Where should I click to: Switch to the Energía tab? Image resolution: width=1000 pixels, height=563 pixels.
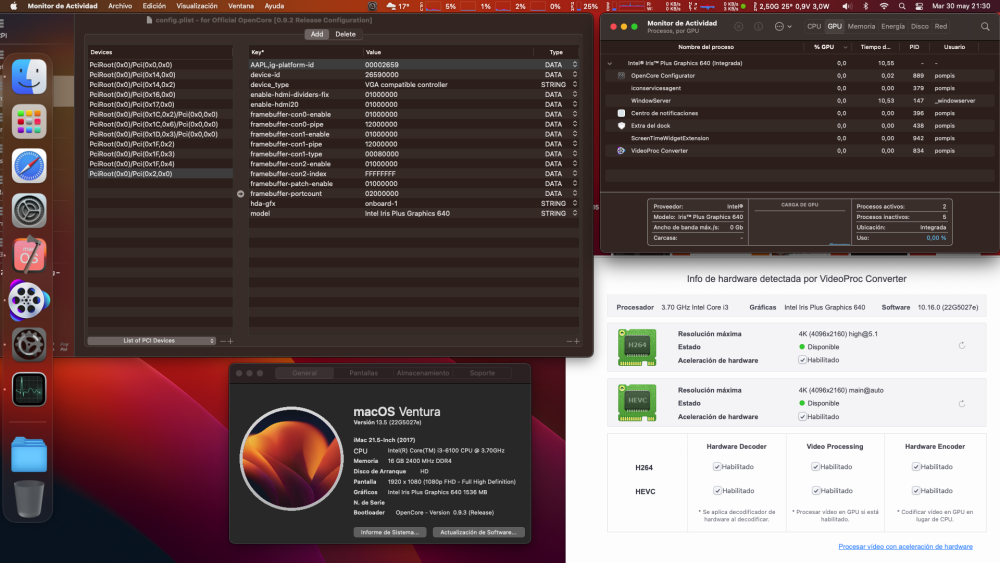coord(892,27)
